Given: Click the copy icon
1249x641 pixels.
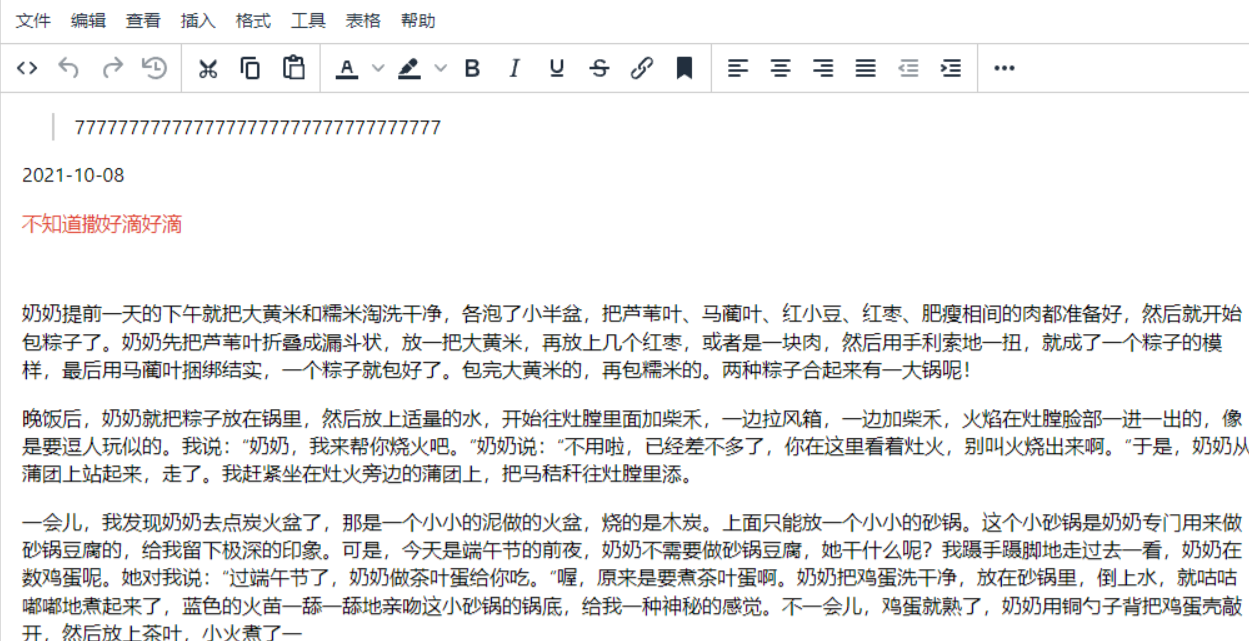Looking at the screenshot, I should (250, 68).
